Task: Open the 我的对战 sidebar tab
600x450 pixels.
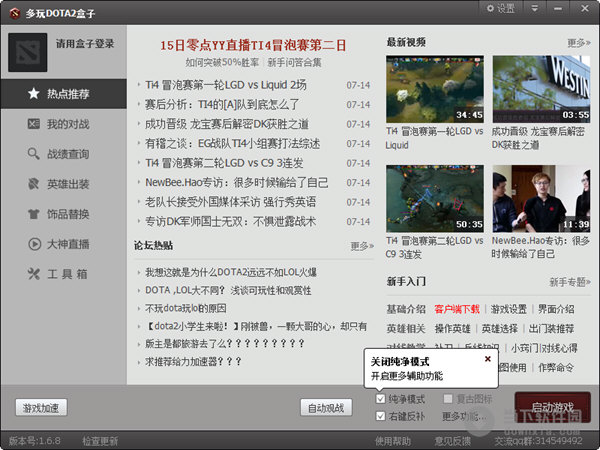Action: click(x=64, y=124)
